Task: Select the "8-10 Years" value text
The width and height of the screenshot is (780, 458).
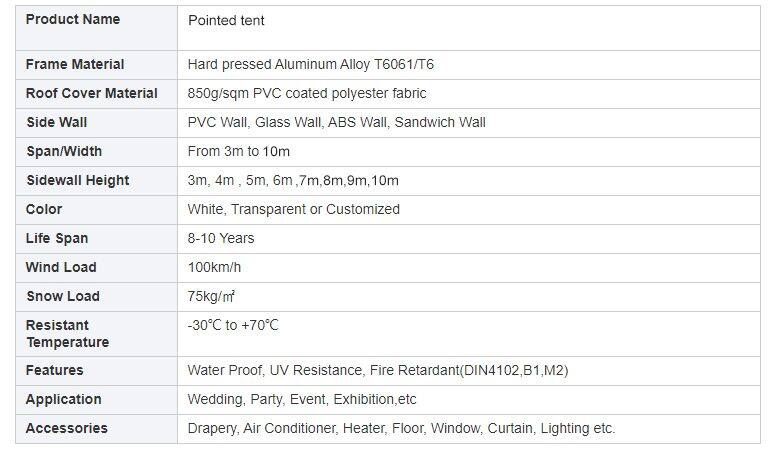Action: pyautogui.click(x=221, y=238)
